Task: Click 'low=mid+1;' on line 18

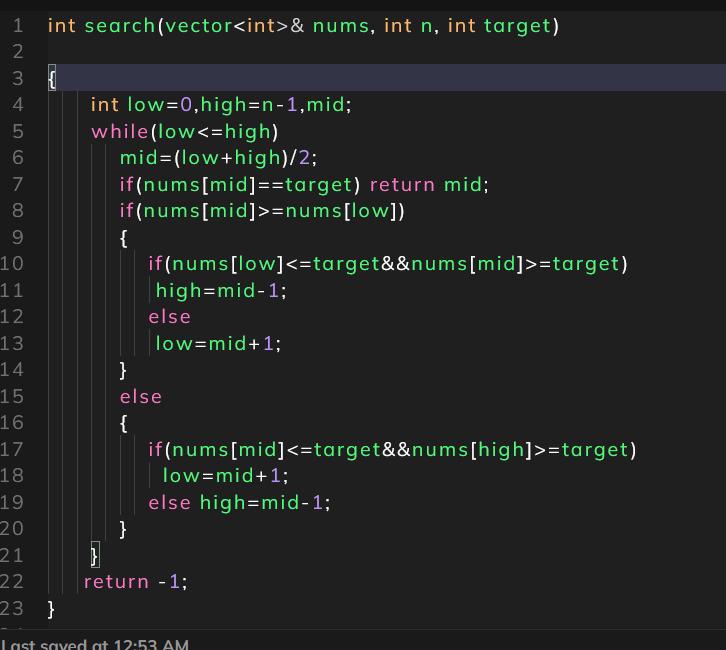Action: pos(225,476)
